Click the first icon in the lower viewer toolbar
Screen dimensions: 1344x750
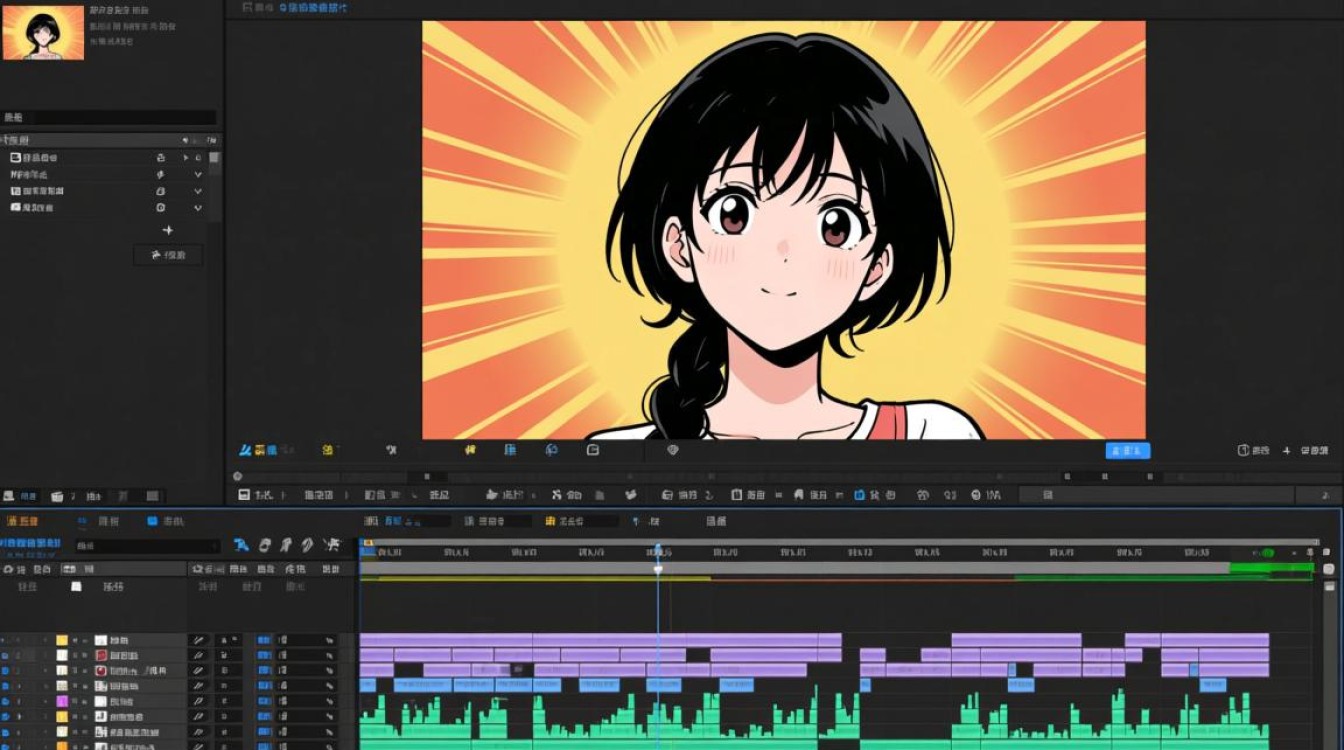click(243, 495)
